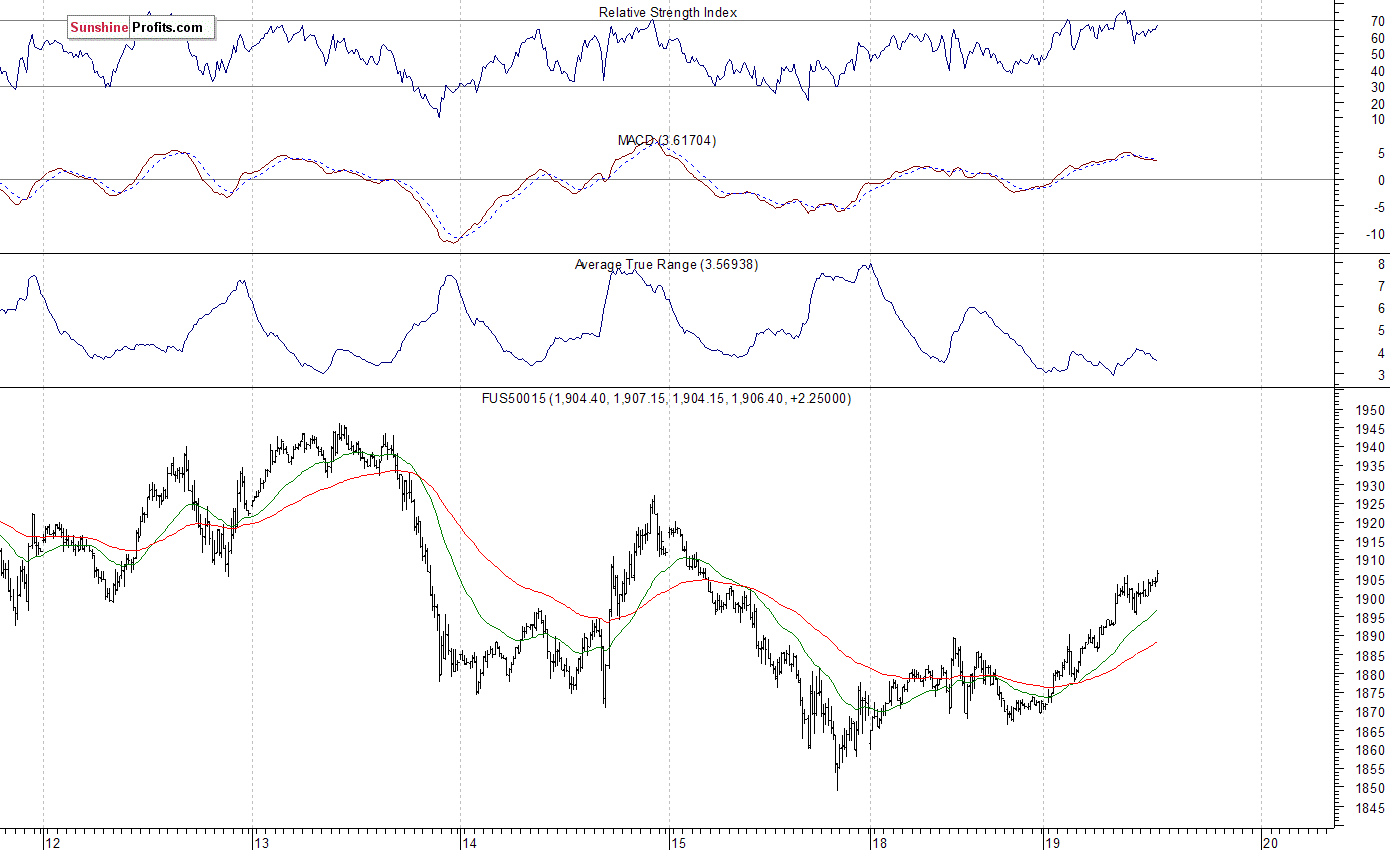Click the ATR 5 axis value
This screenshot has width=1390, height=850.
tap(1381, 331)
